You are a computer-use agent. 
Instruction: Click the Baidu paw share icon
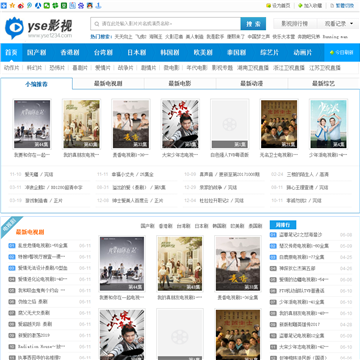(x=81, y=6)
